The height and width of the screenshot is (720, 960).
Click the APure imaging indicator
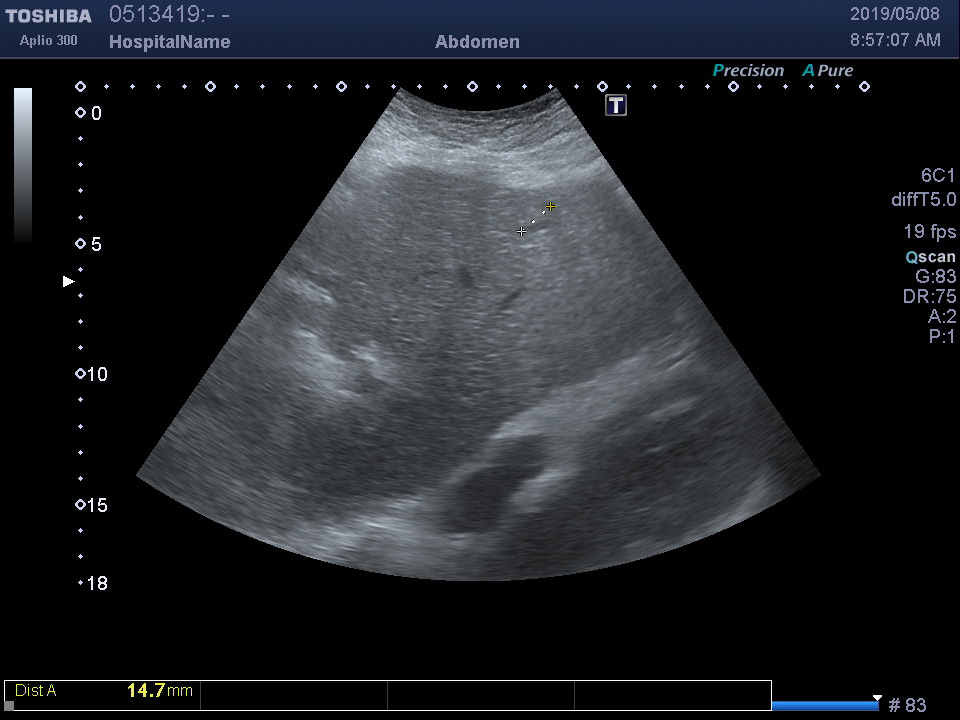point(828,71)
